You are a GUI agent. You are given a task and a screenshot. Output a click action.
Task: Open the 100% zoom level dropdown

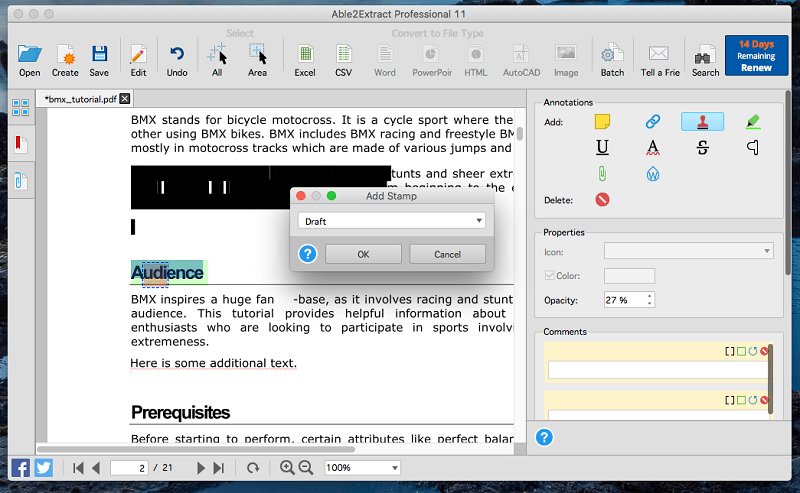point(362,467)
